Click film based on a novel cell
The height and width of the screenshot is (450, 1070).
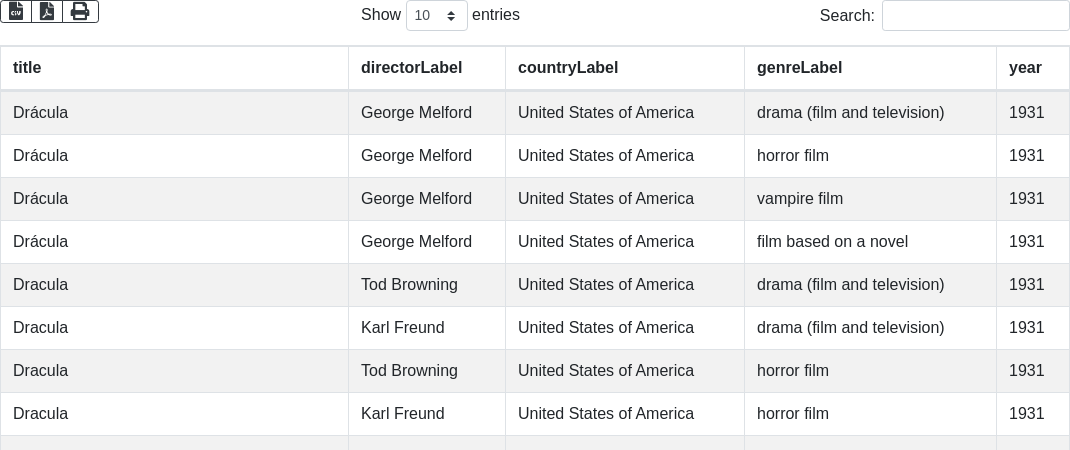click(x=832, y=242)
